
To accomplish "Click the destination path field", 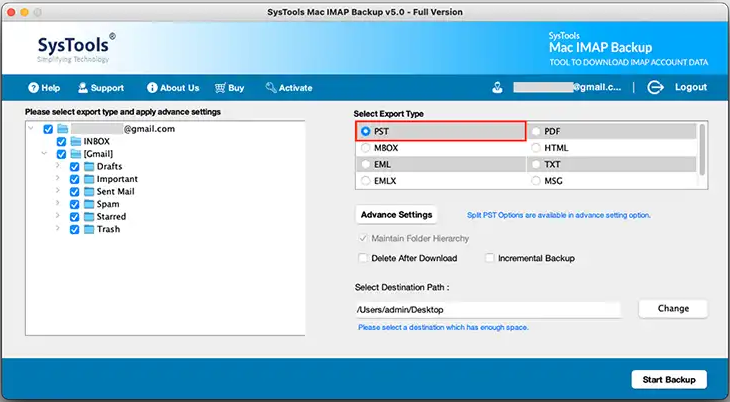I will (x=488, y=310).
